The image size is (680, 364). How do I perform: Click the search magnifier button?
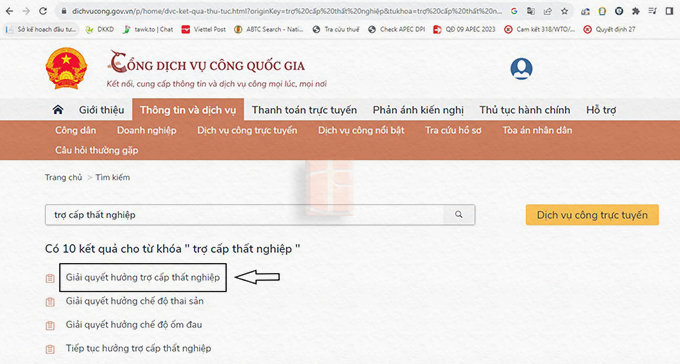[458, 215]
